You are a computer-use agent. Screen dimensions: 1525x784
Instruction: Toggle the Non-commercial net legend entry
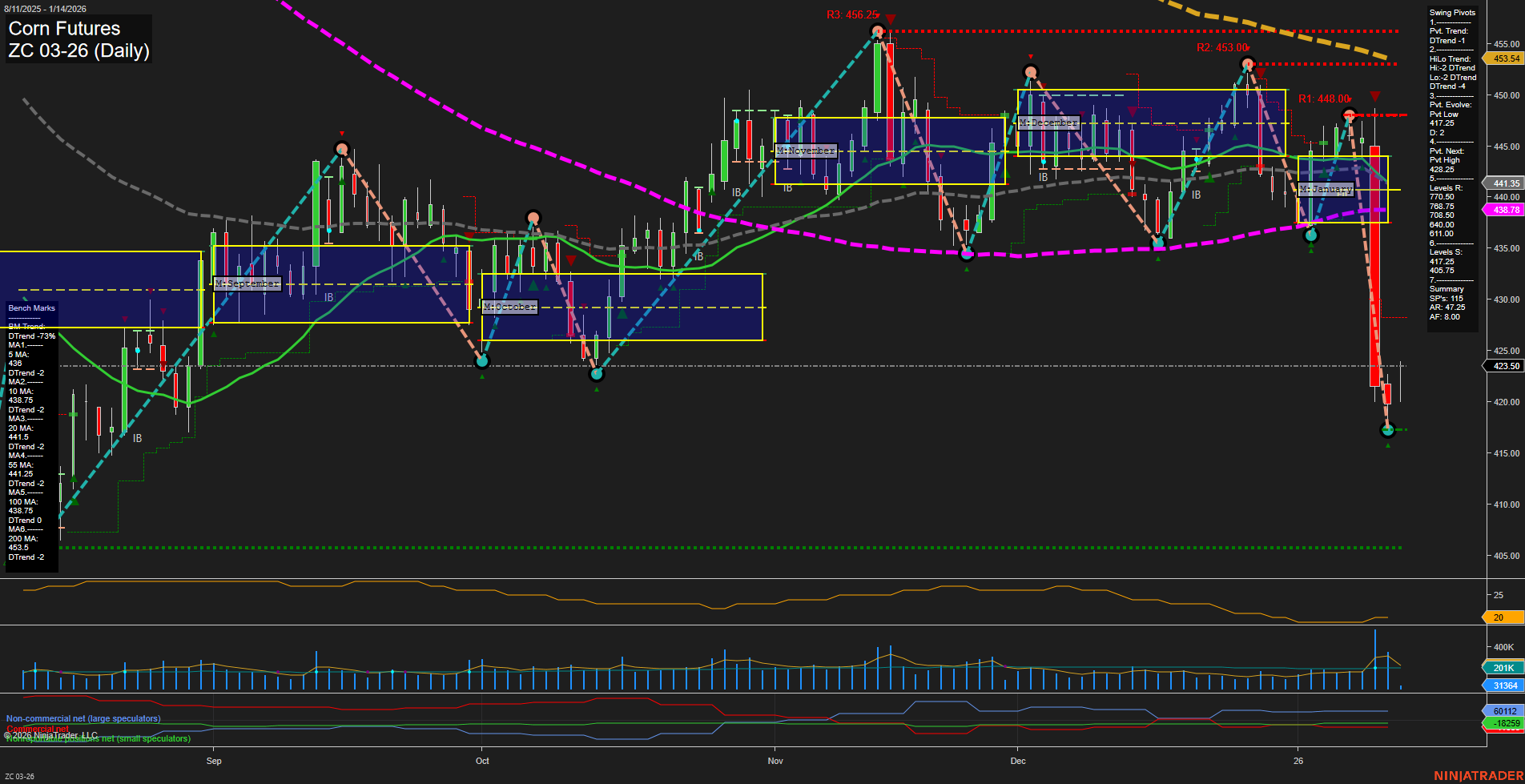click(x=82, y=718)
